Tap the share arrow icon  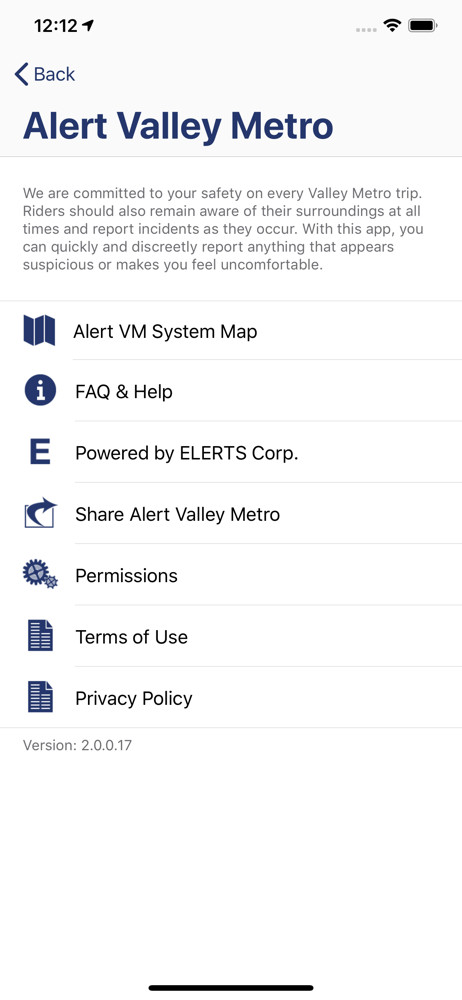click(x=40, y=513)
